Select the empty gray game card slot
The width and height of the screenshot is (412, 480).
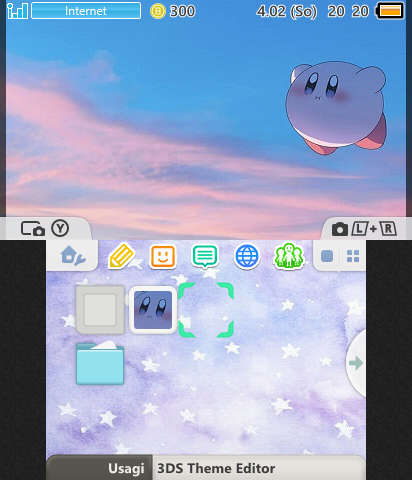[x=100, y=310]
